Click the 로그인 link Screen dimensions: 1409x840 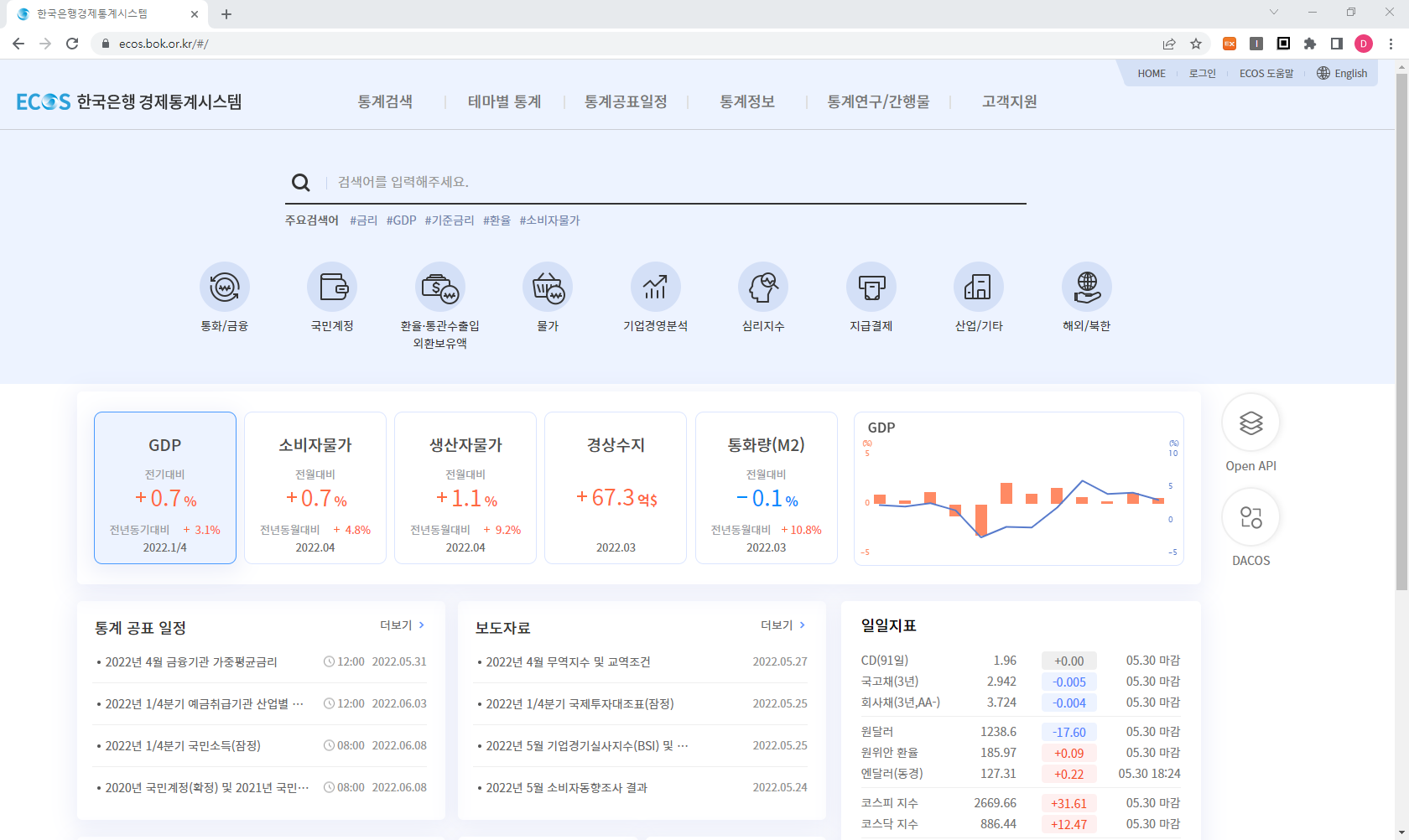pyautogui.click(x=1202, y=74)
